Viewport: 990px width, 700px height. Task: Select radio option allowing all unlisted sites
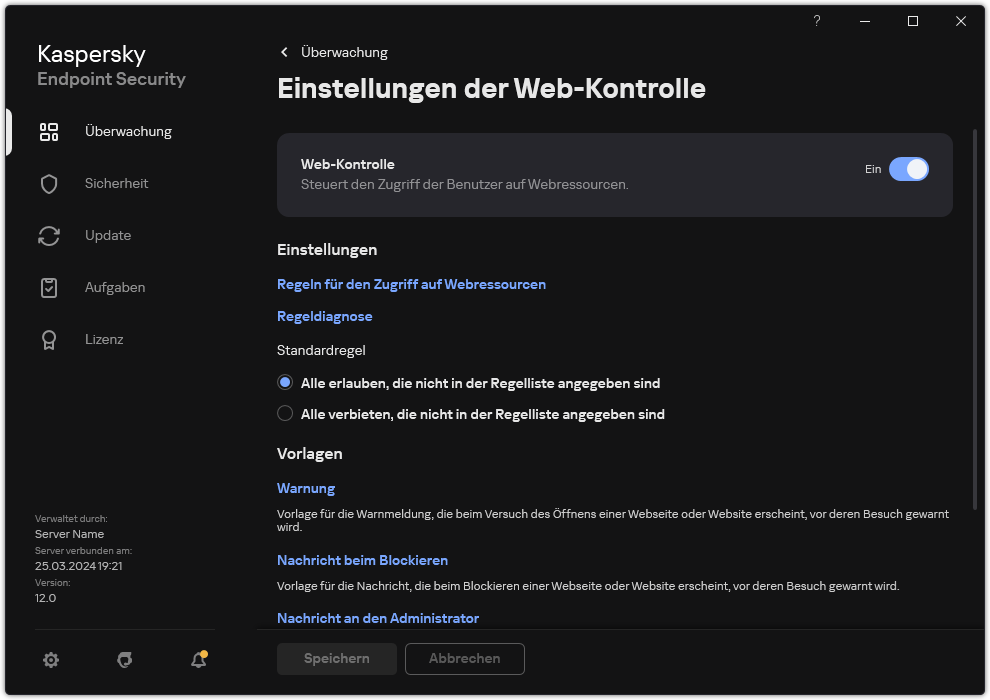285,383
